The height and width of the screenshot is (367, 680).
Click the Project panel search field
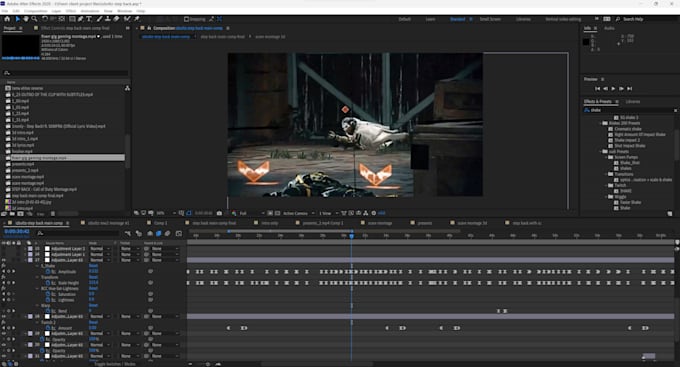point(65,73)
